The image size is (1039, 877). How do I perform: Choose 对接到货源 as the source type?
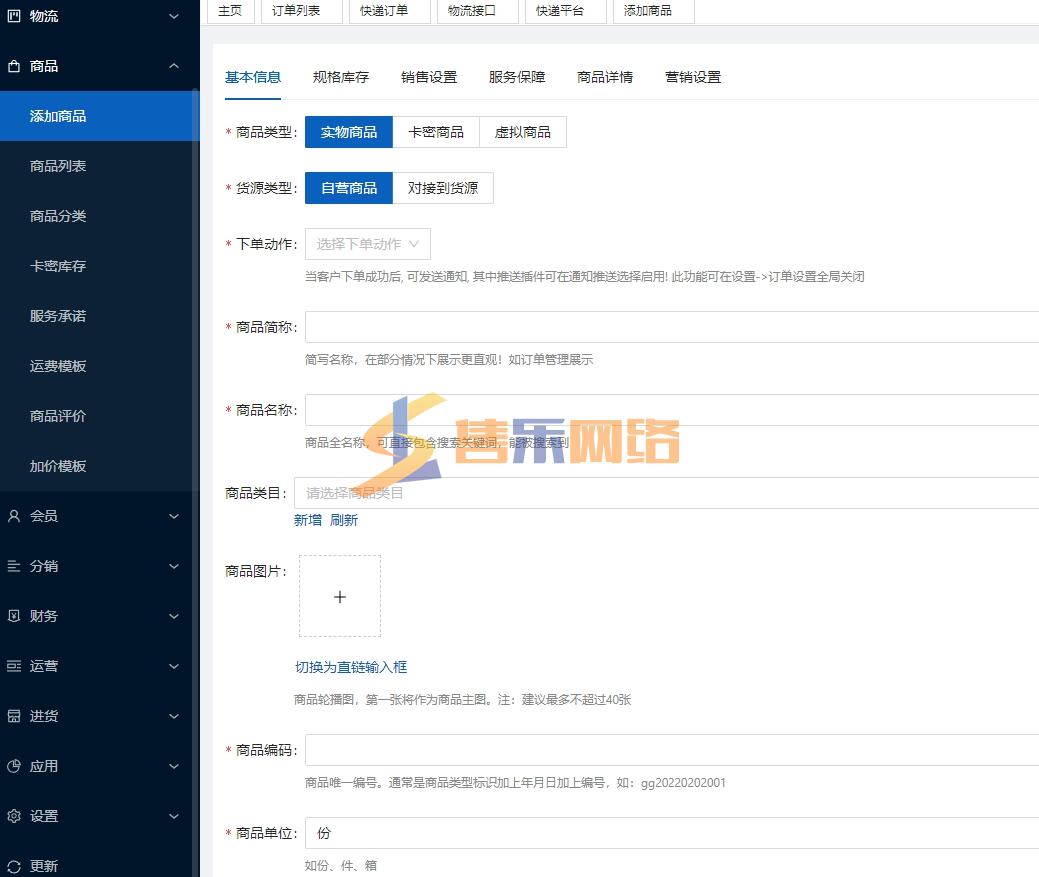coord(442,188)
